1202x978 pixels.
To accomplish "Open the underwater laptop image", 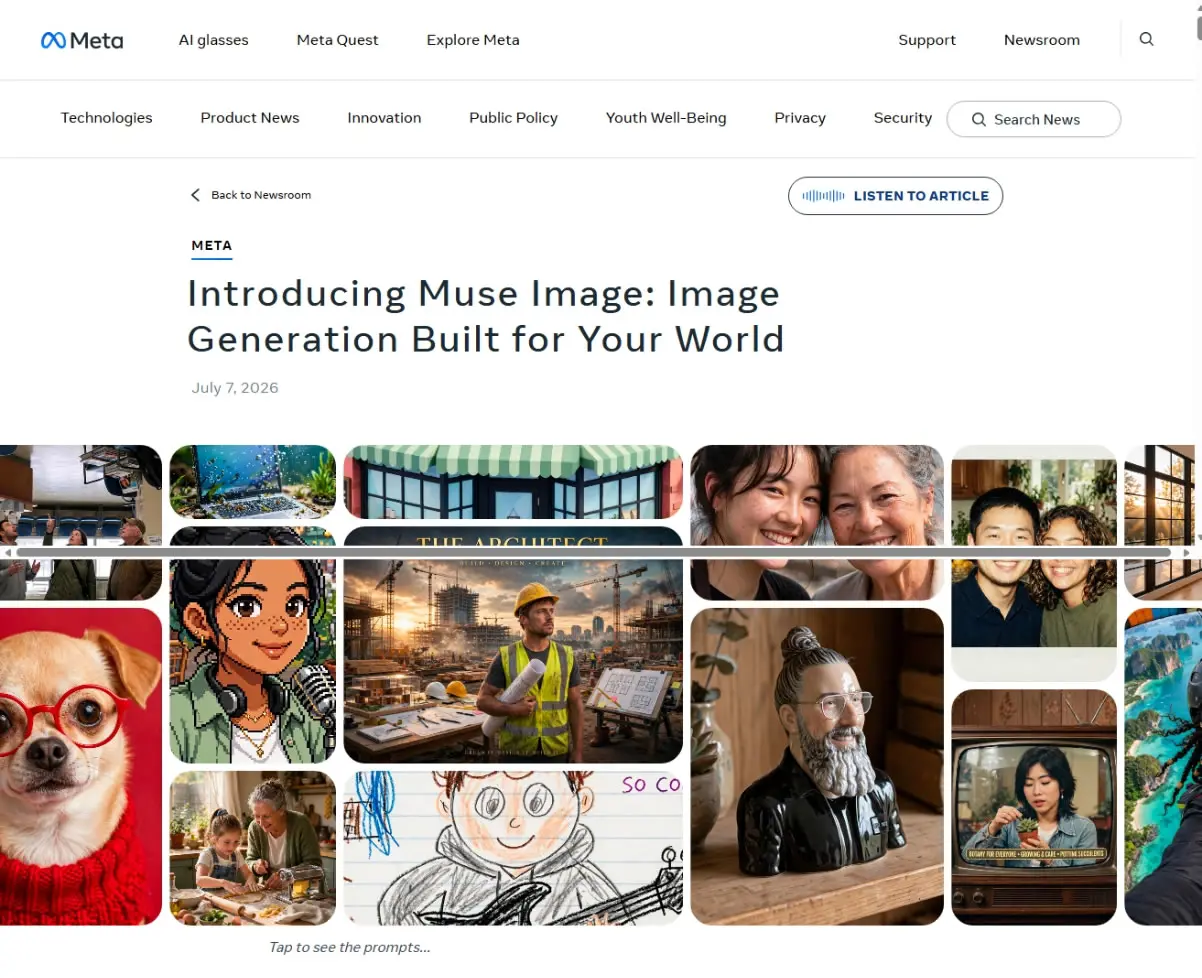I will point(253,482).
